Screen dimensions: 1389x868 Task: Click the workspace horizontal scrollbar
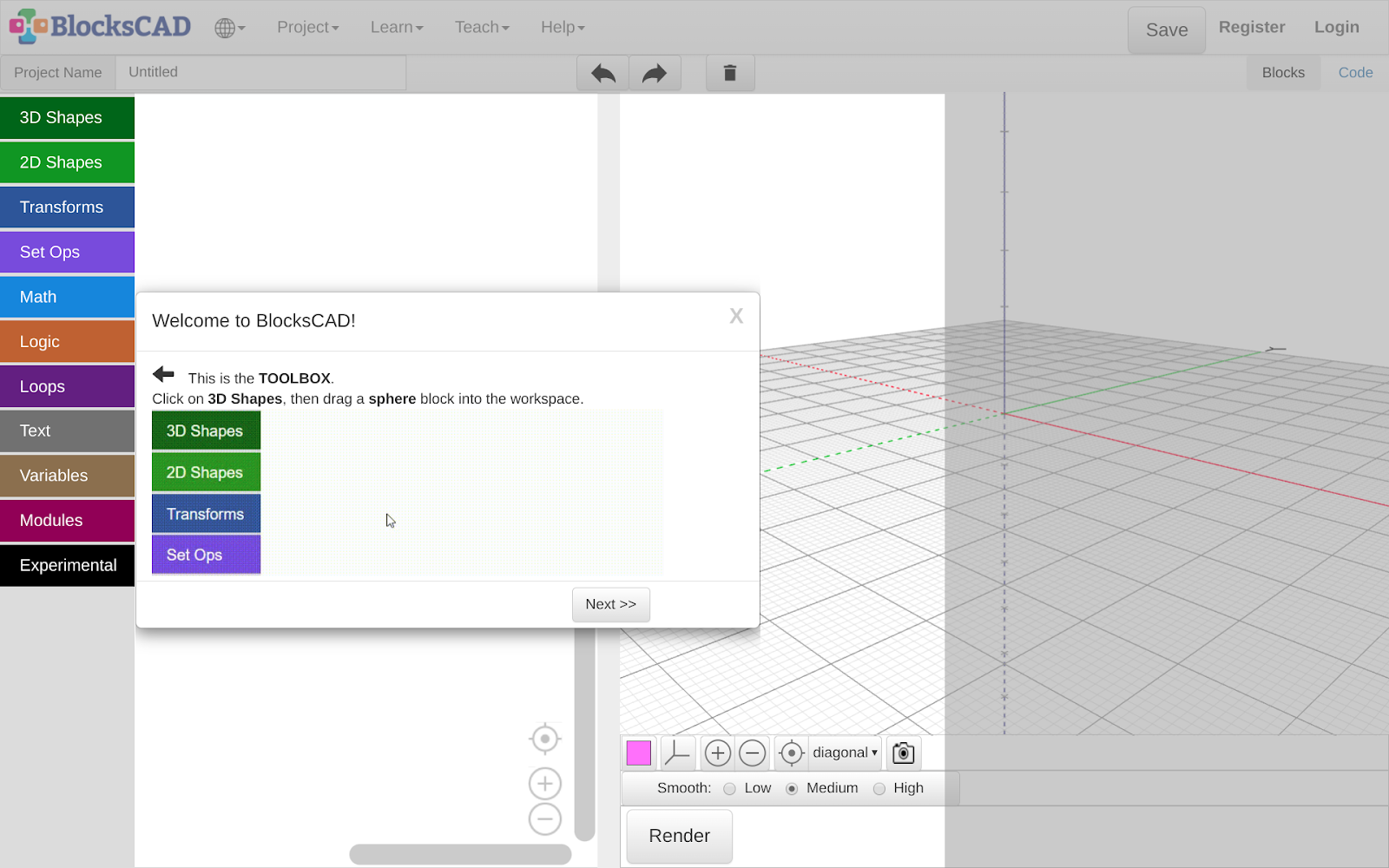(460, 855)
